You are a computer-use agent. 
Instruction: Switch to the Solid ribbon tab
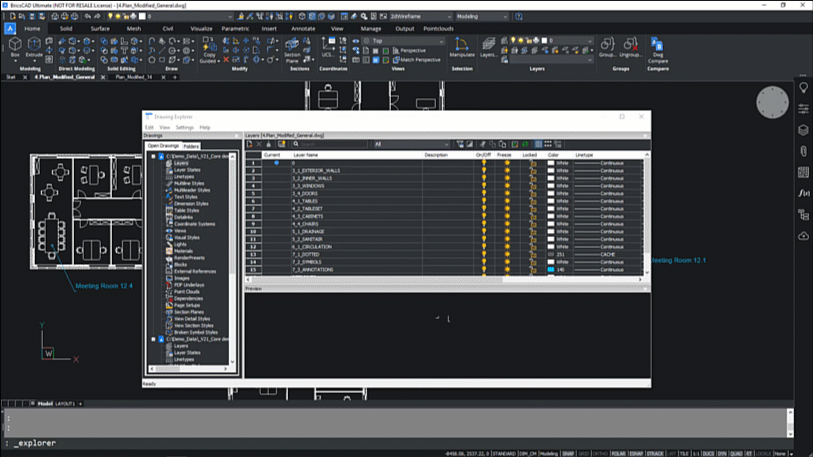66,29
